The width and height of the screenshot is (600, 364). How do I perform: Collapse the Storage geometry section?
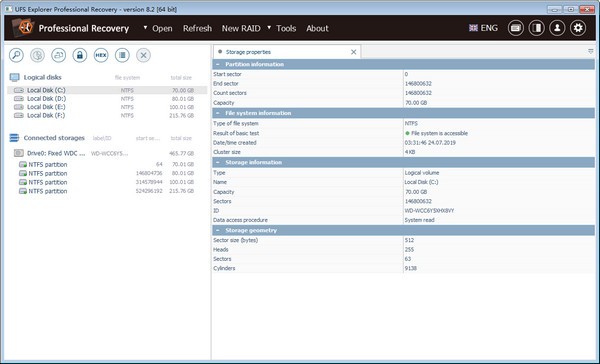218,230
